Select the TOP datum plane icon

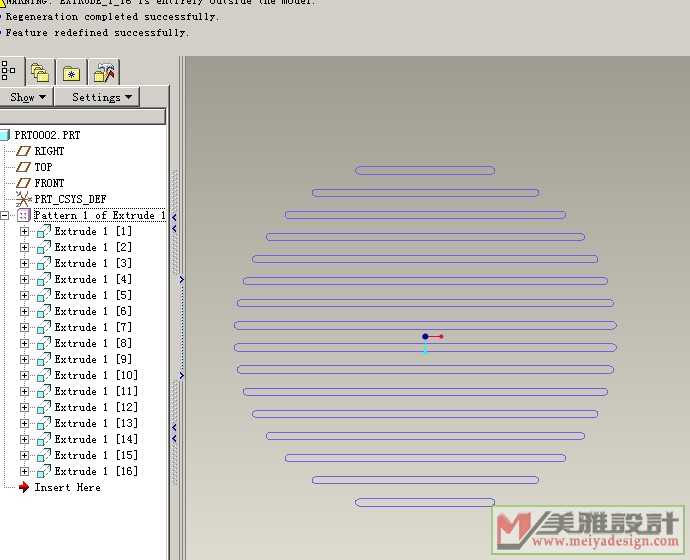[x=24, y=167]
